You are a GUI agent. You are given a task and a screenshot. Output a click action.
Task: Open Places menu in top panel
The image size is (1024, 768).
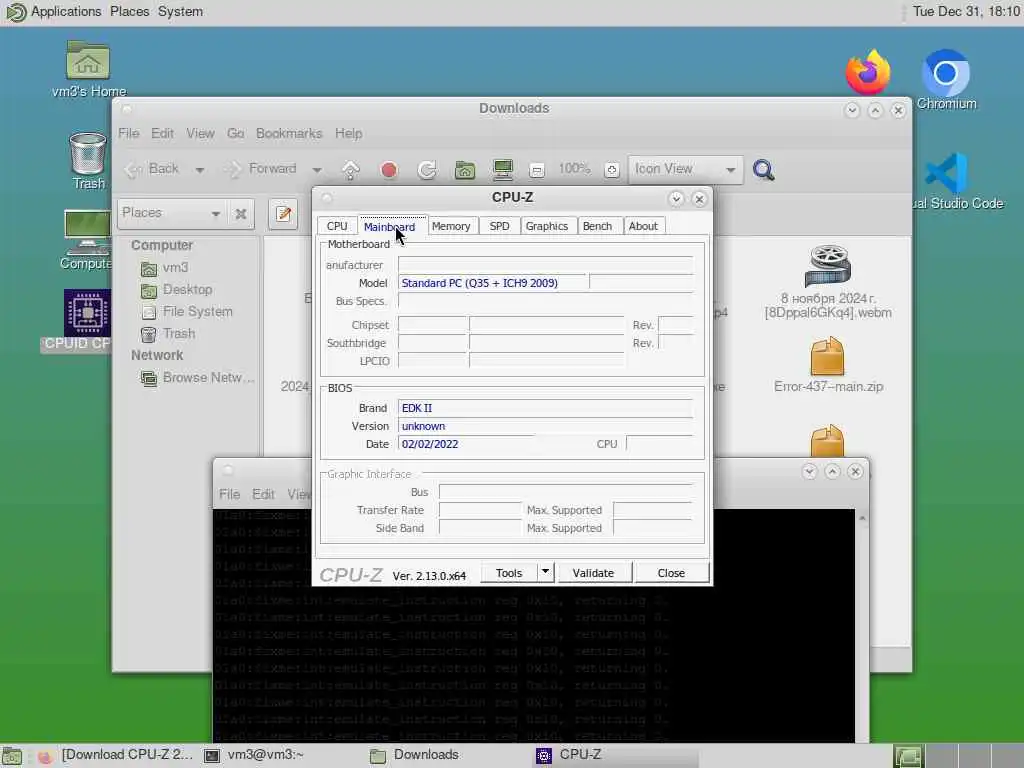pos(129,12)
